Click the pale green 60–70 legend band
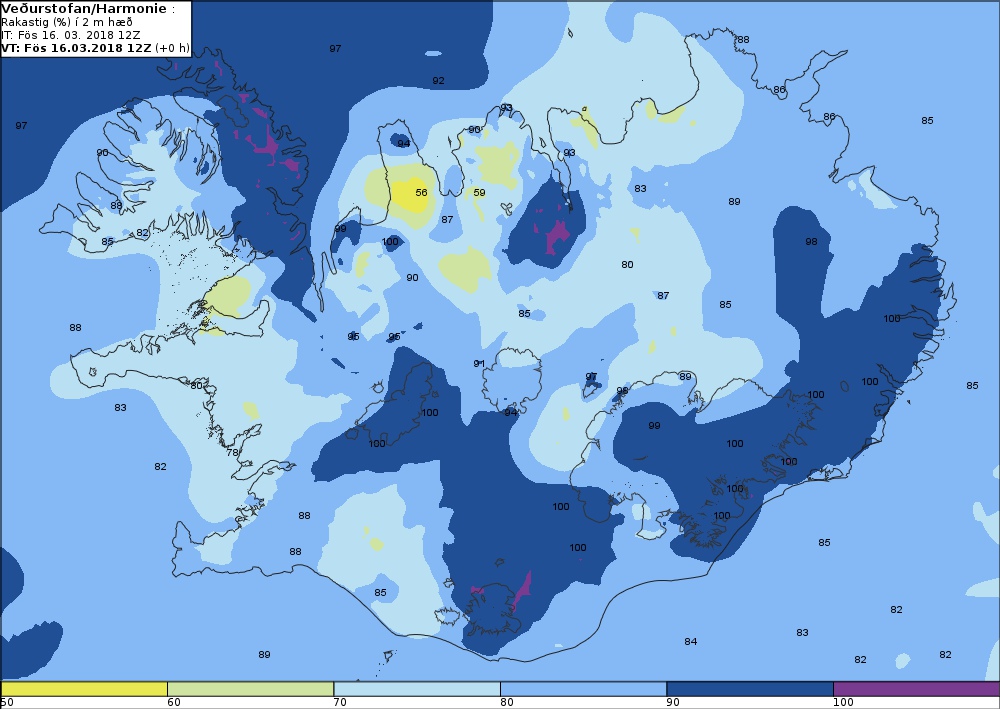The width and height of the screenshot is (1000, 709). pyautogui.click(x=251, y=689)
